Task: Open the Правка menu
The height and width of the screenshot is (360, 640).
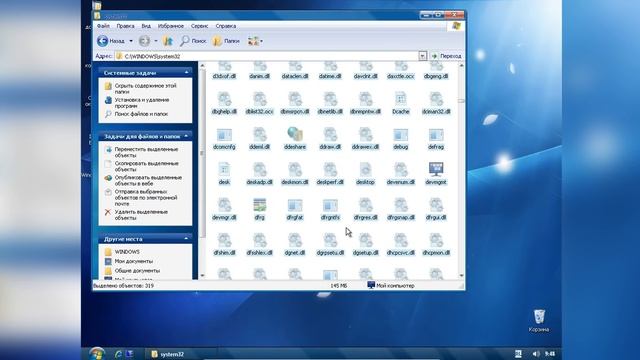Action: [x=125, y=26]
